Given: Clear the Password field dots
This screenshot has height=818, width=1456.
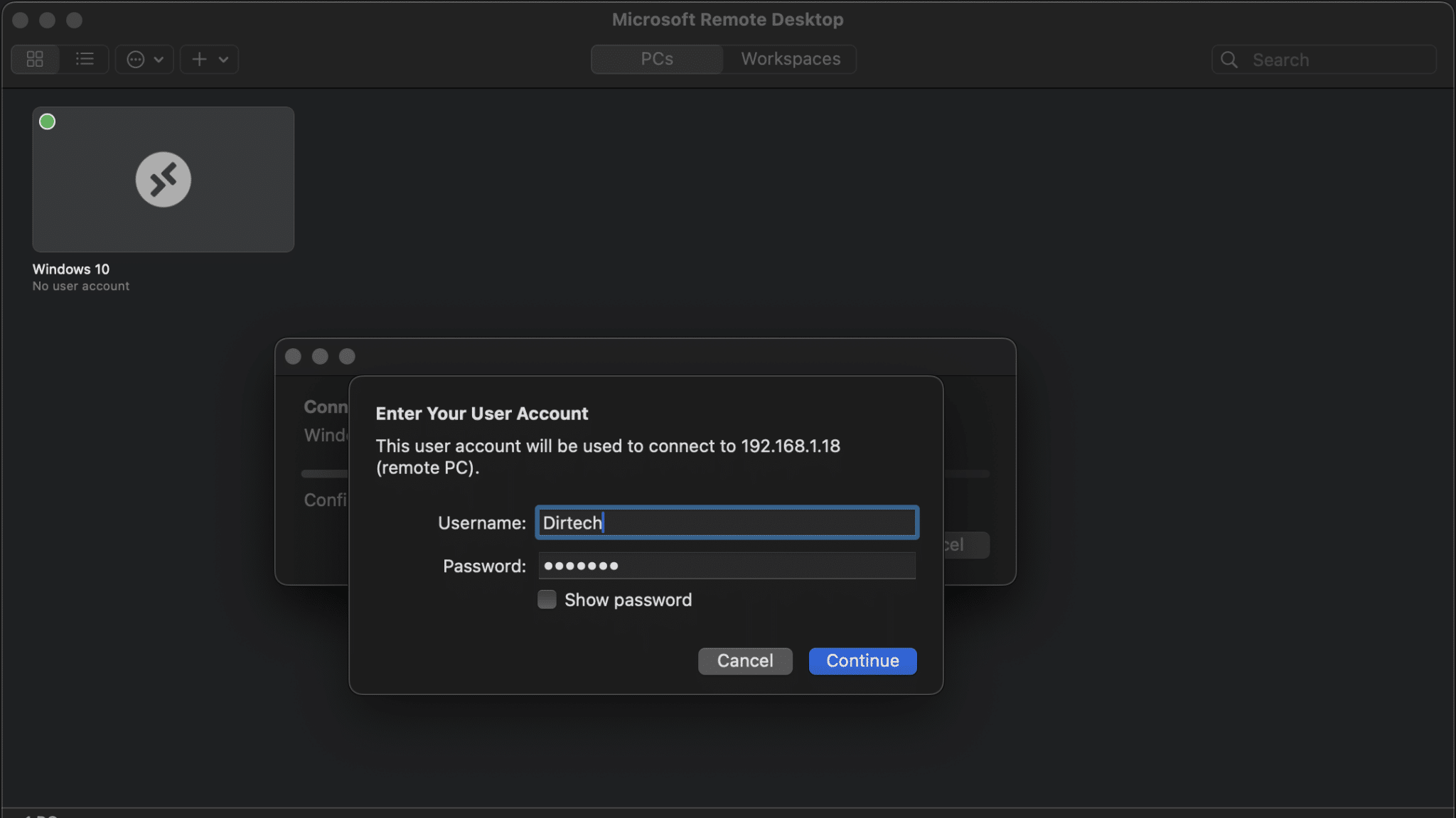Looking at the screenshot, I should point(726,566).
